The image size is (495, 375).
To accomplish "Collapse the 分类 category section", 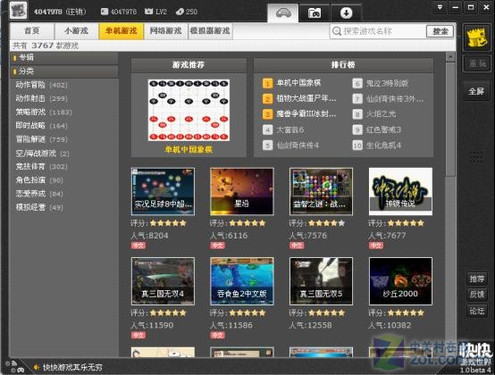I will coord(64,71).
